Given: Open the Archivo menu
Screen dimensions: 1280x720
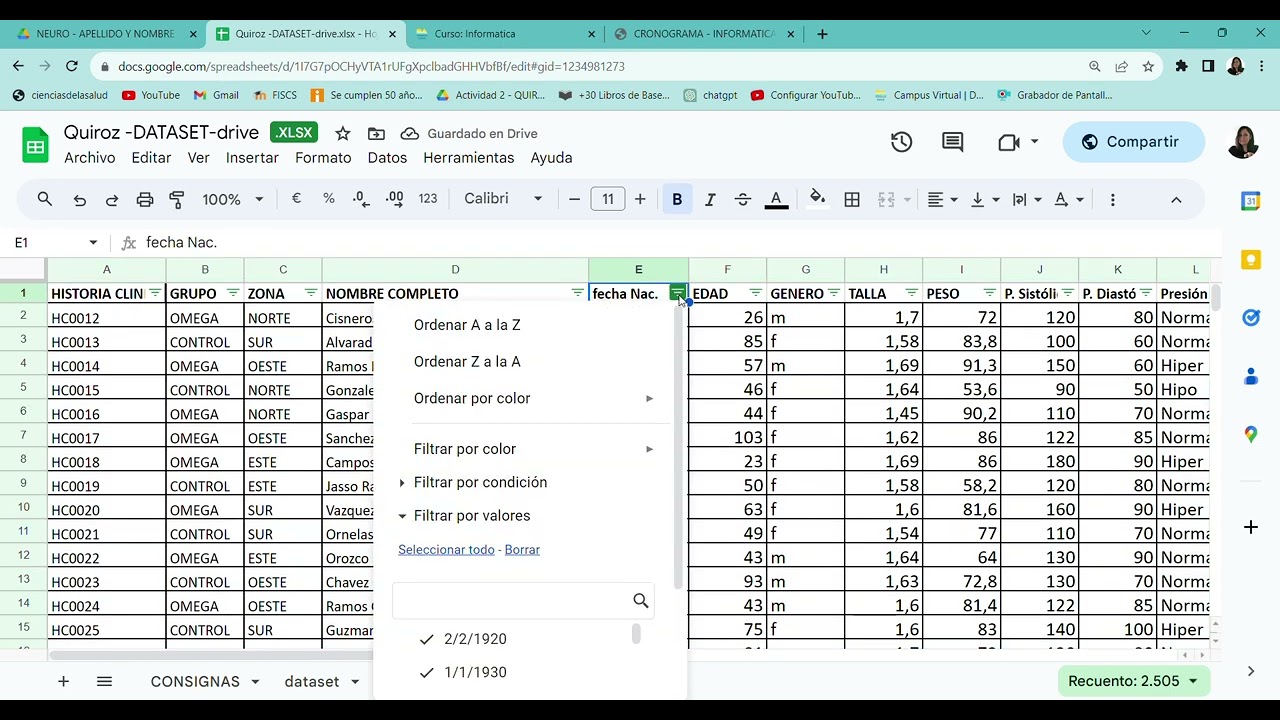Looking at the screenshot, I should tap(90, 158).
